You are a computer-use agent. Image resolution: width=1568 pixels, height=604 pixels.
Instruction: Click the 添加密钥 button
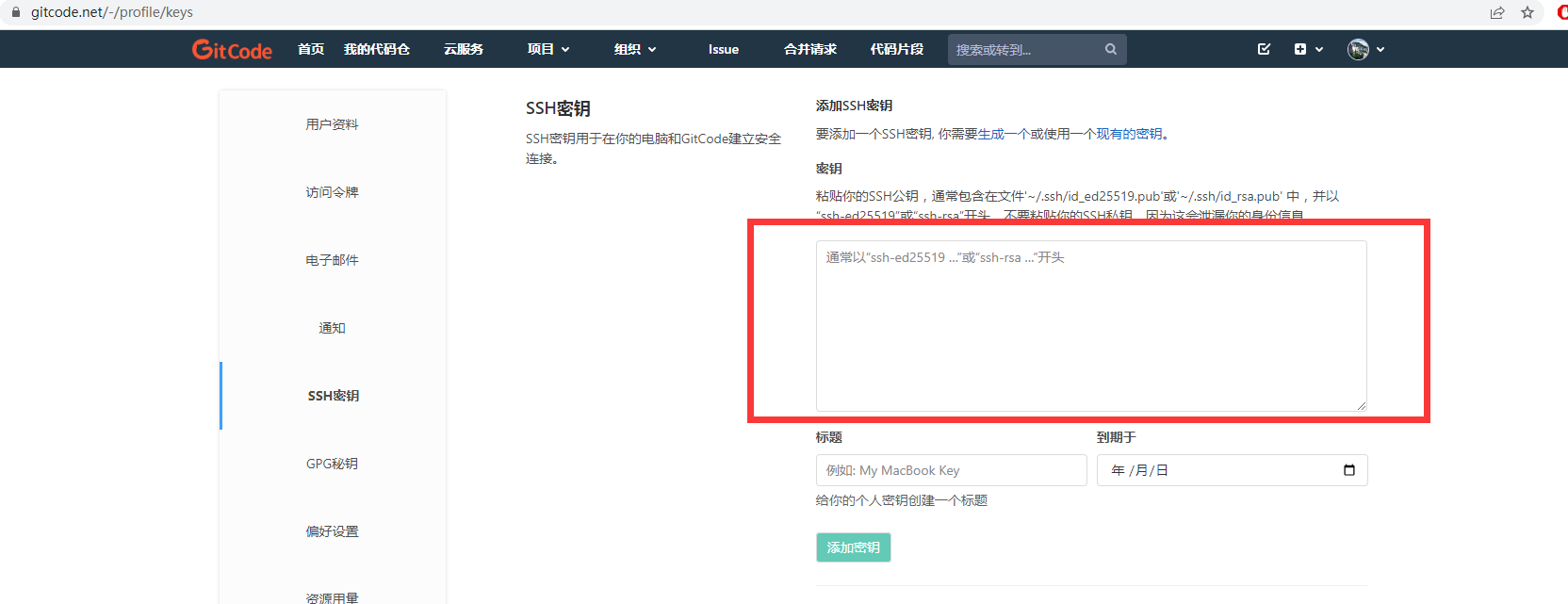point(853,547)
